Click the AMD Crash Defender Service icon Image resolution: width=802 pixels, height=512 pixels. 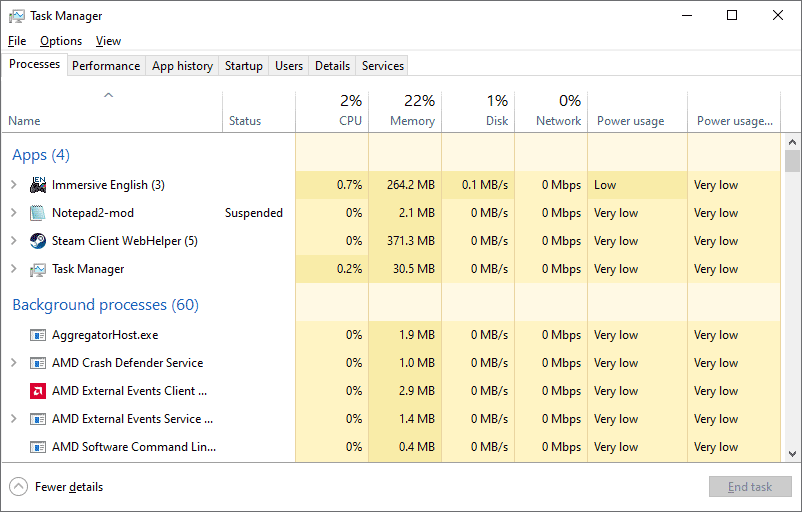(38, 363)
